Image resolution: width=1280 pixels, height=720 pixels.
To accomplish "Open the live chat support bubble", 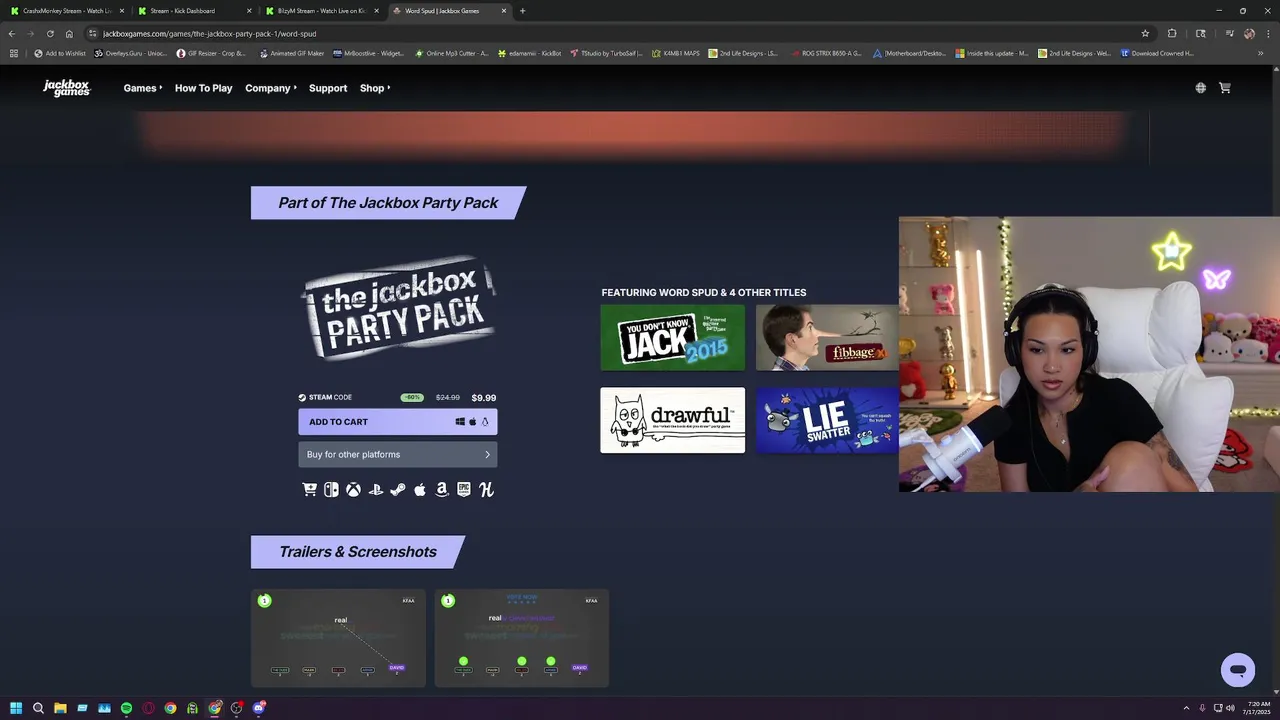I will 1238,670.
